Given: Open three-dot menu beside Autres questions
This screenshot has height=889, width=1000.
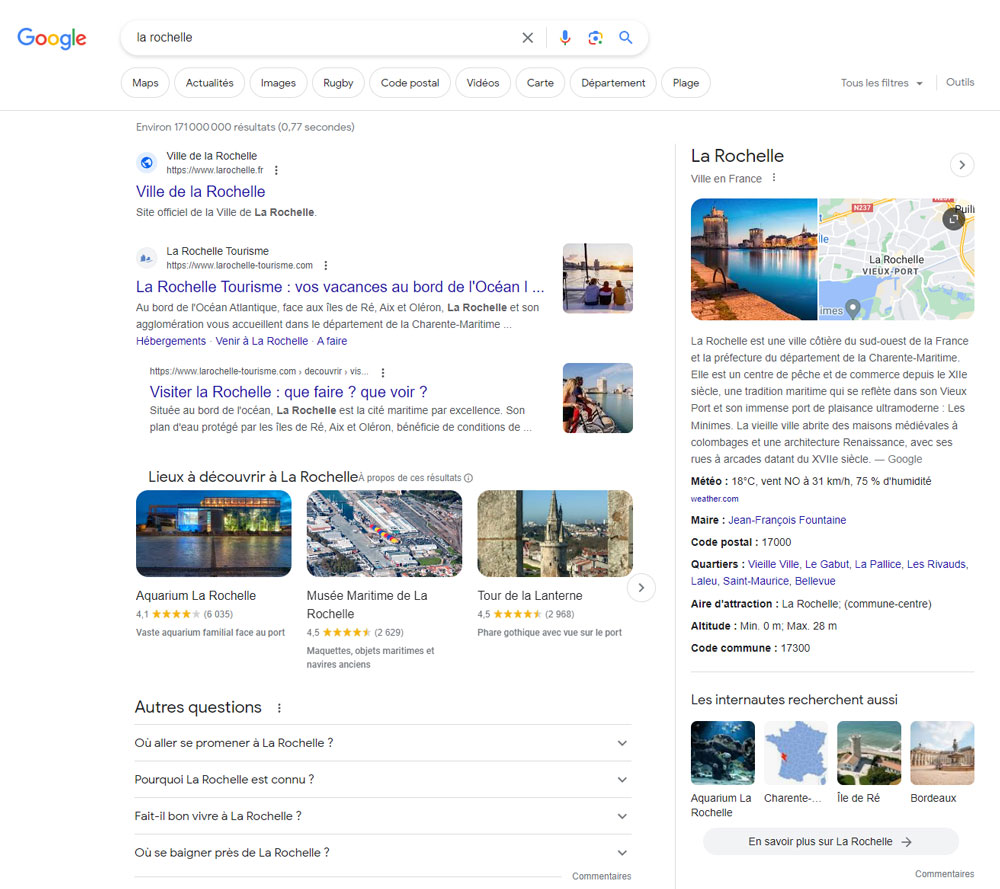Looking at the screenshot, I should point(279,708).
